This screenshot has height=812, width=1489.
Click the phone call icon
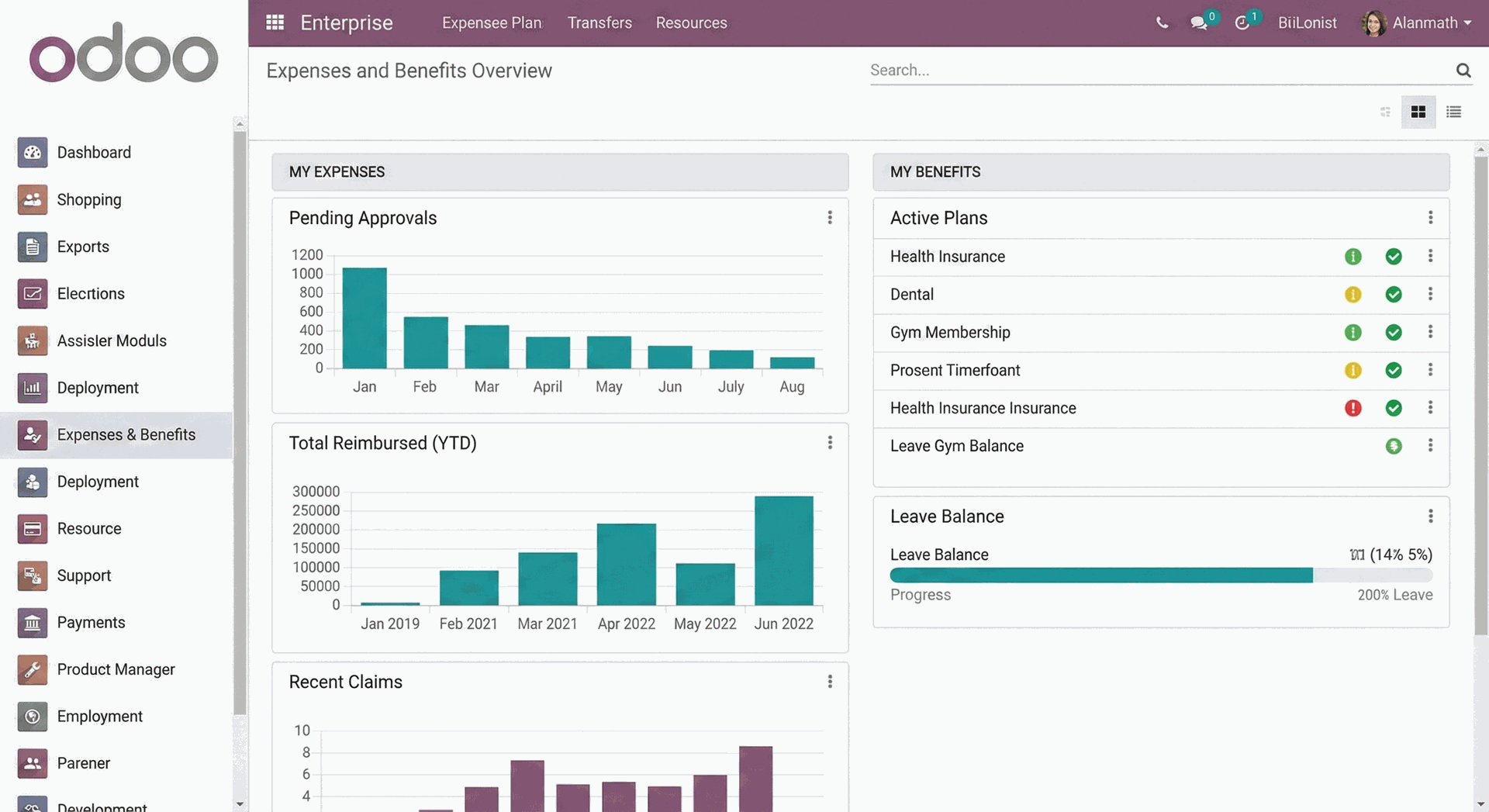(x=1162, y=22)
